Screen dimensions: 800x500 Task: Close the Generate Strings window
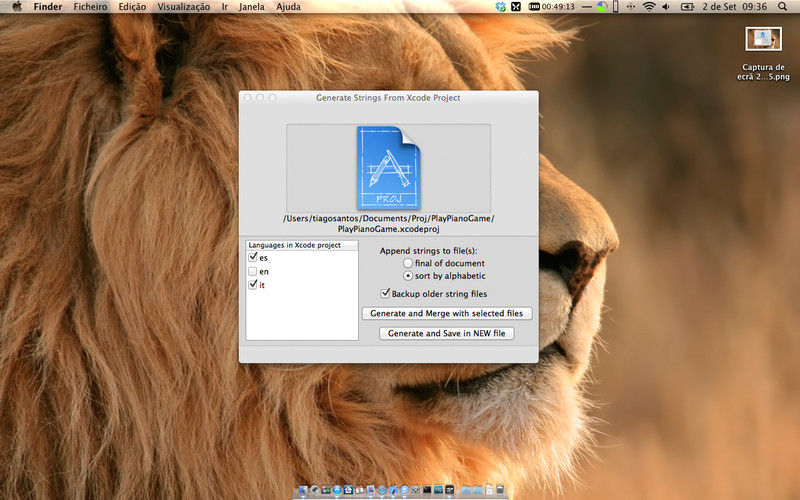(x=247, y=97)
